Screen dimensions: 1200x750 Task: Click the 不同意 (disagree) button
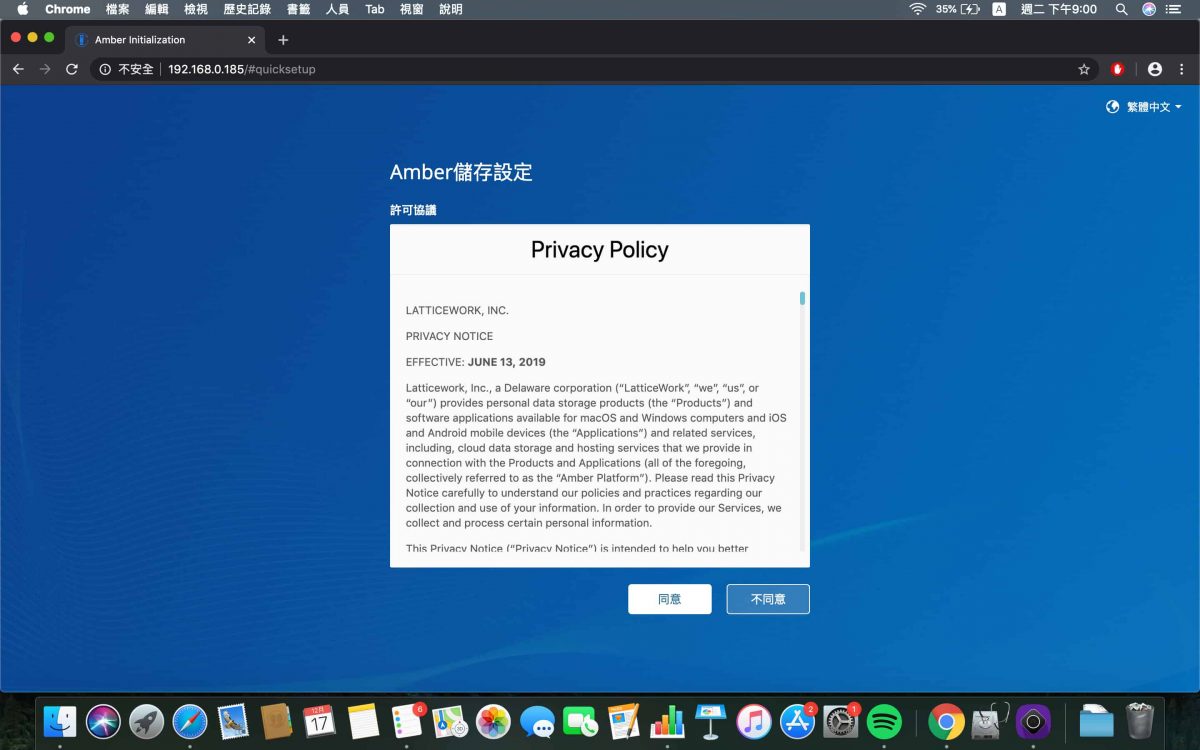[768, 599]
